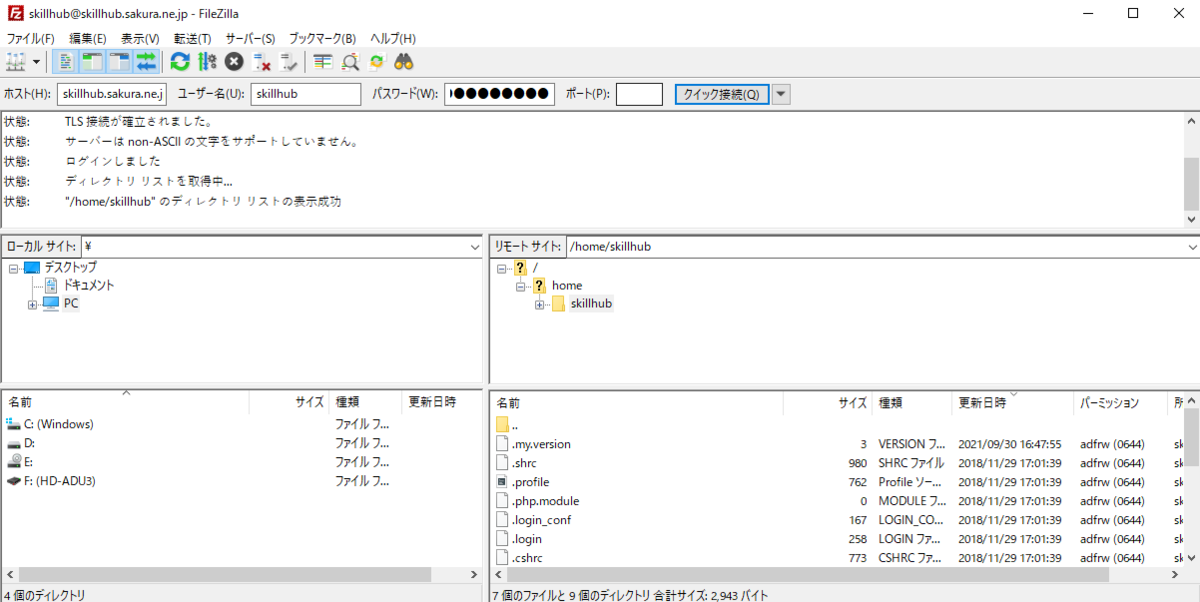The height and width of the screenshot is (602, 1200).
Task: Toggle local directory tree display
Action: [92, 62]
